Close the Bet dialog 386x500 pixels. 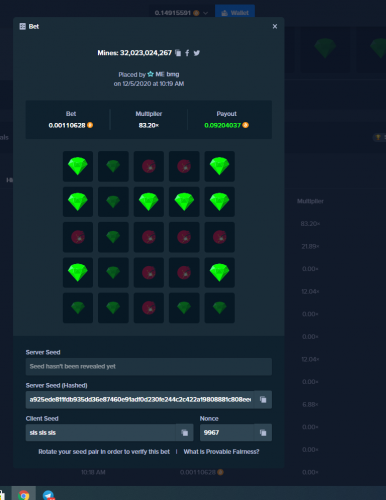click(275, 26)
